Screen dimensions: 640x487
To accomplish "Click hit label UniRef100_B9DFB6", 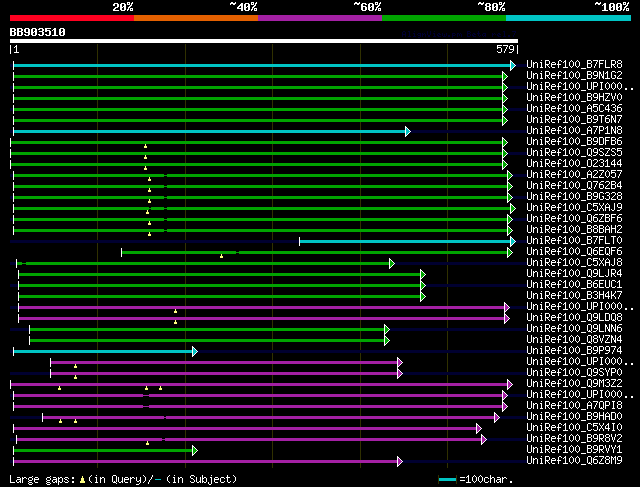I will [574, 142].
